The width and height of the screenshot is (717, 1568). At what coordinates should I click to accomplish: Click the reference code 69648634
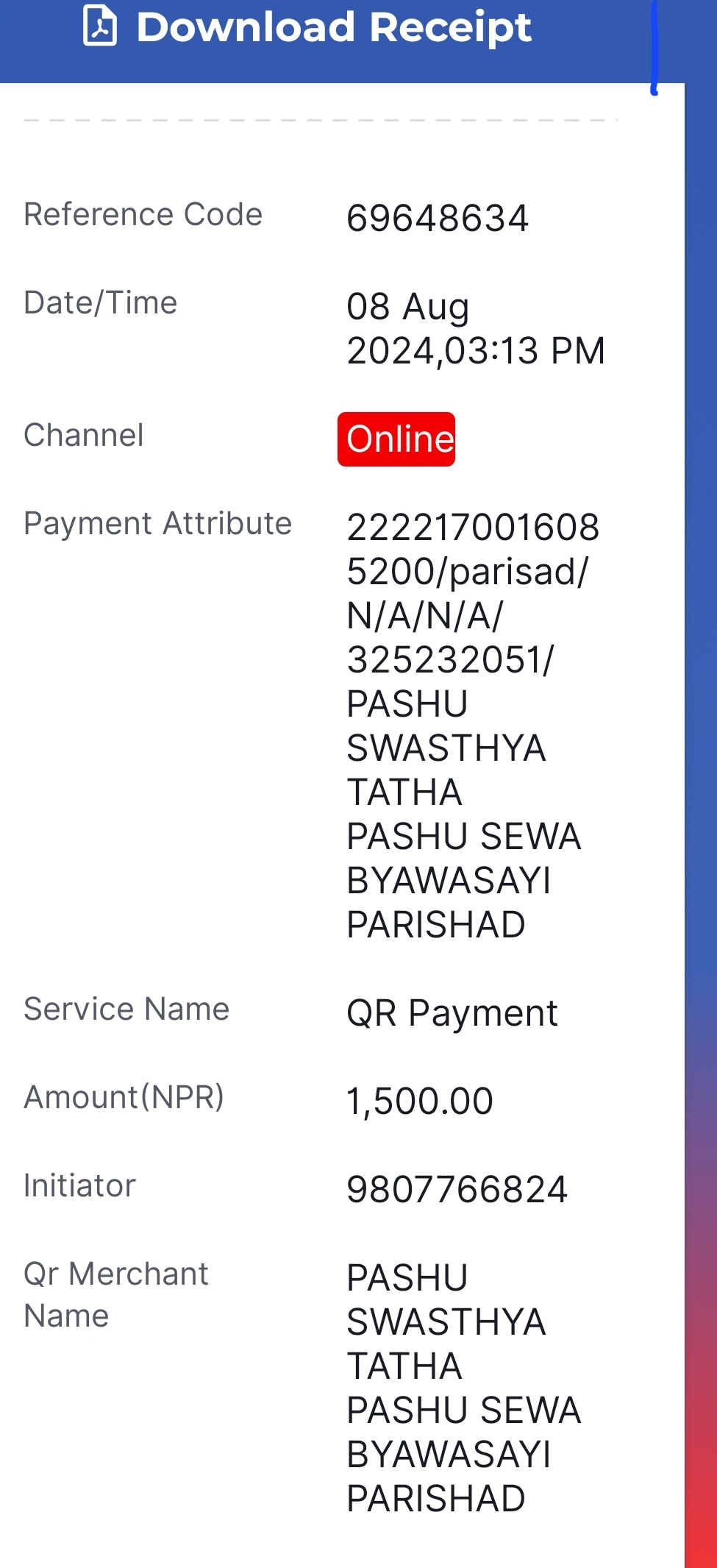click(438, 219)
